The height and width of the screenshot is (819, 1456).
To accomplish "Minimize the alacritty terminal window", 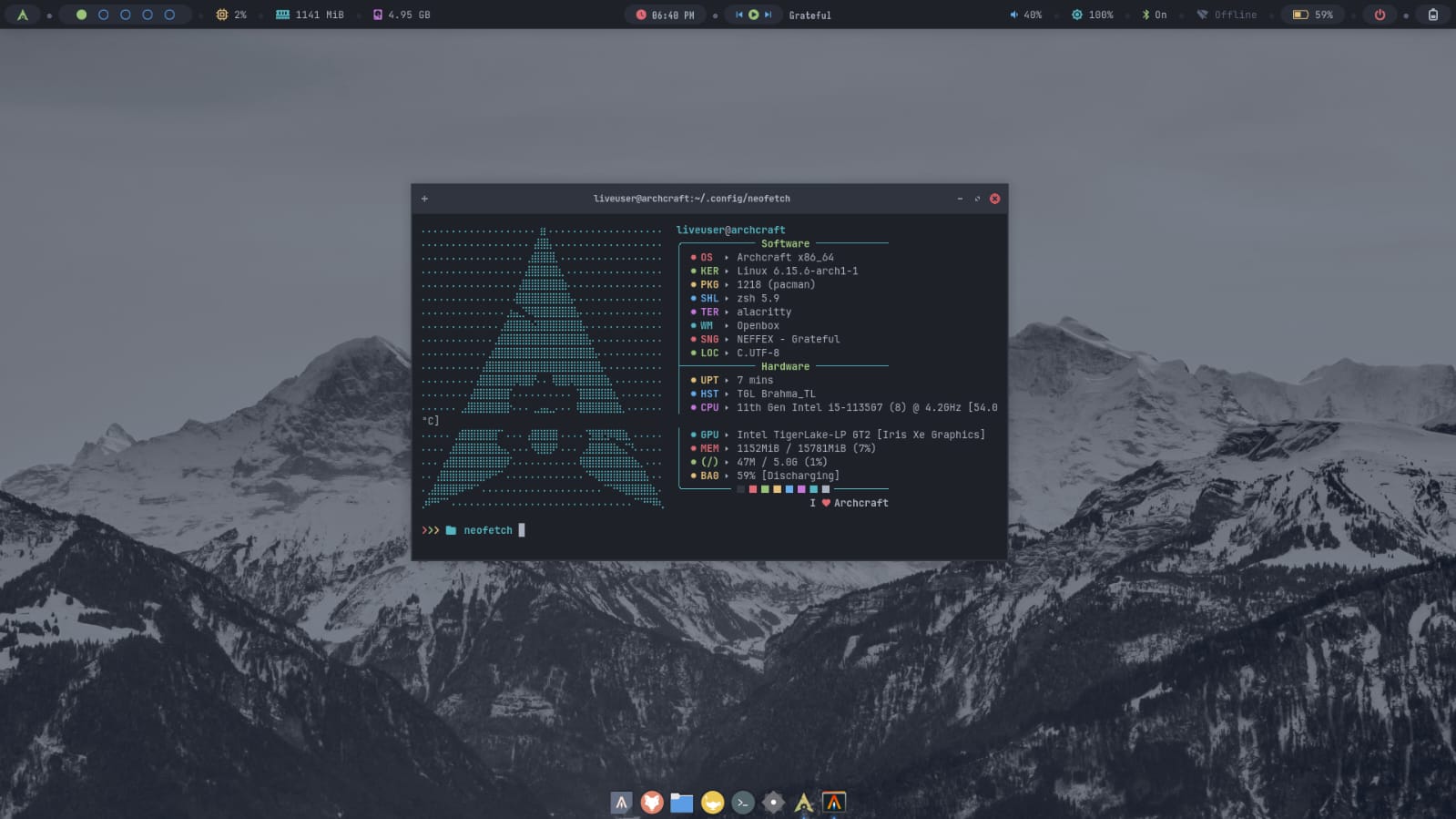I will coord(960,199).
